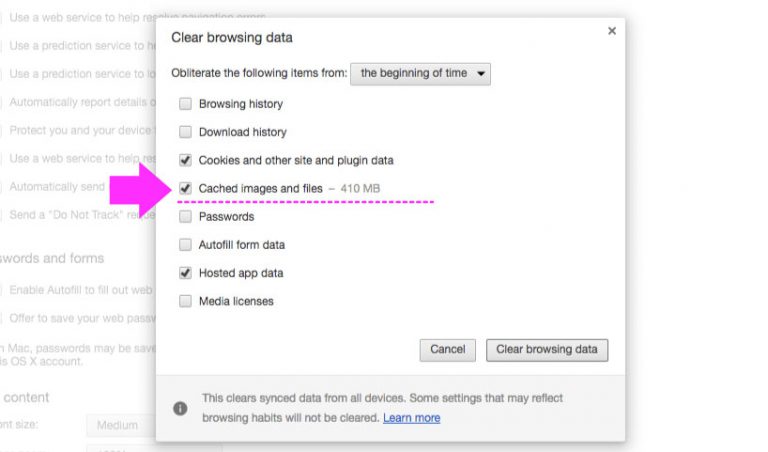768x452 pixels.
Task: Click the Media licenses label text
Action: pos(235,301)
